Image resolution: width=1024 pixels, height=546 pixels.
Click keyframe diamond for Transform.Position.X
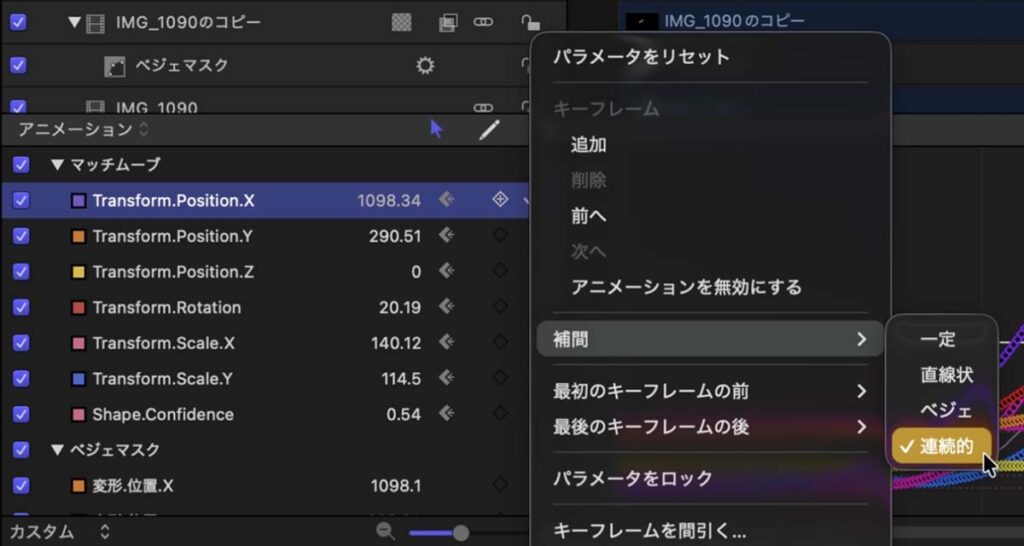(x=500, y=200)
